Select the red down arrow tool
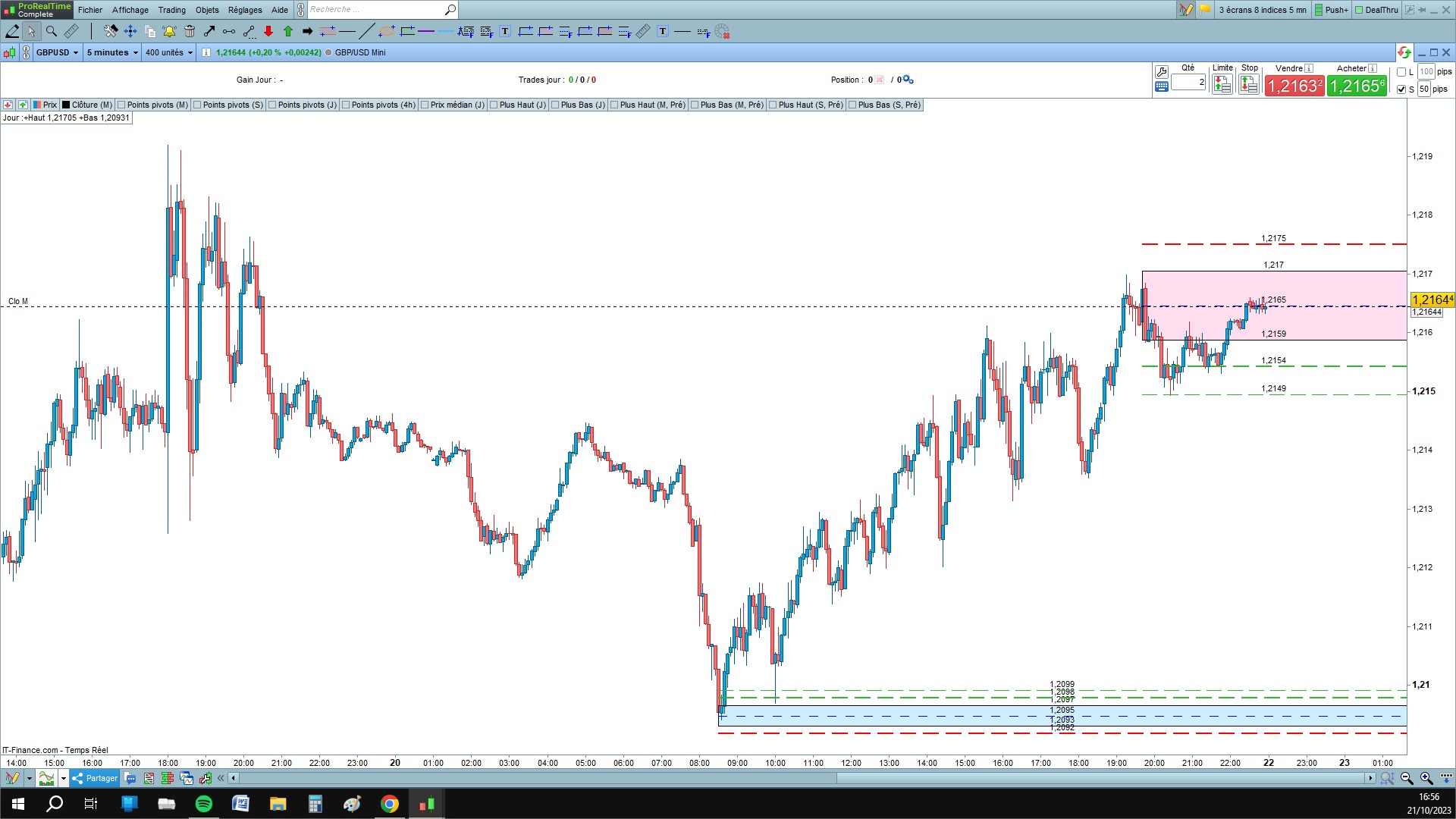The width and height of the screenshot is (1456, 819). click(x=268, y=31)
